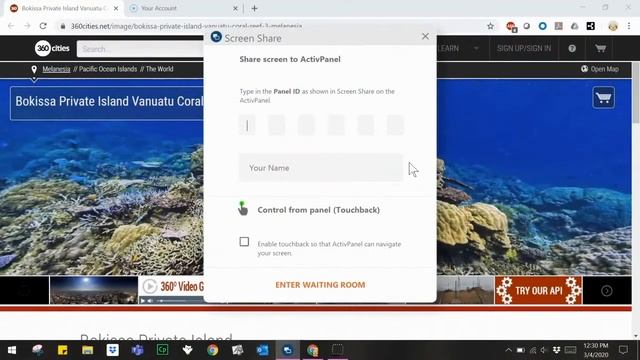
Task: Reload the page
Action: pos(43,26)
